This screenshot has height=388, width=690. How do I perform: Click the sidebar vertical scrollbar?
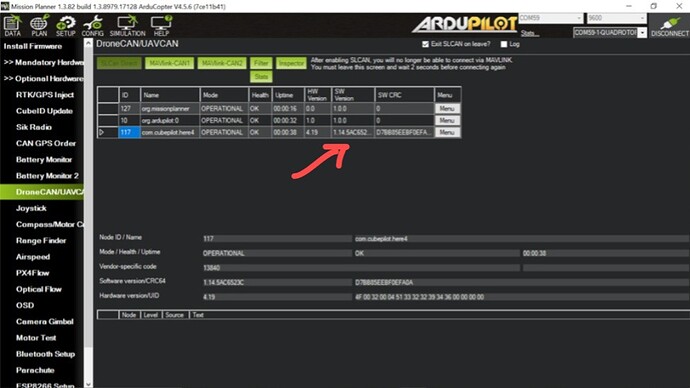tap(88, 213)
